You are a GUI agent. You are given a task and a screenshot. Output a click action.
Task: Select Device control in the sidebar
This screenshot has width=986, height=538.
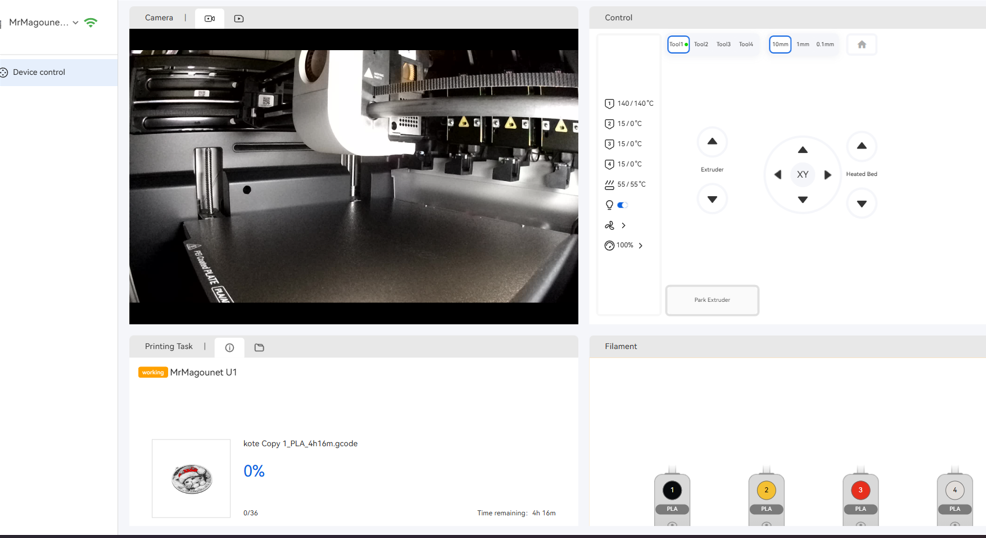39,72
